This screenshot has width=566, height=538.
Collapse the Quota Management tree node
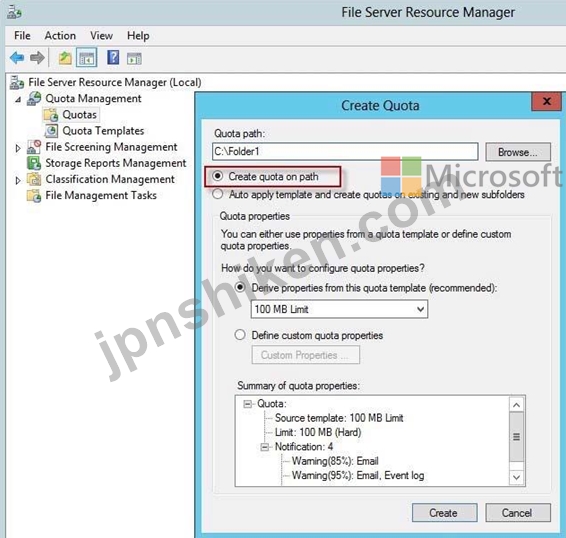pyautogui.click(x=18, y=99)
